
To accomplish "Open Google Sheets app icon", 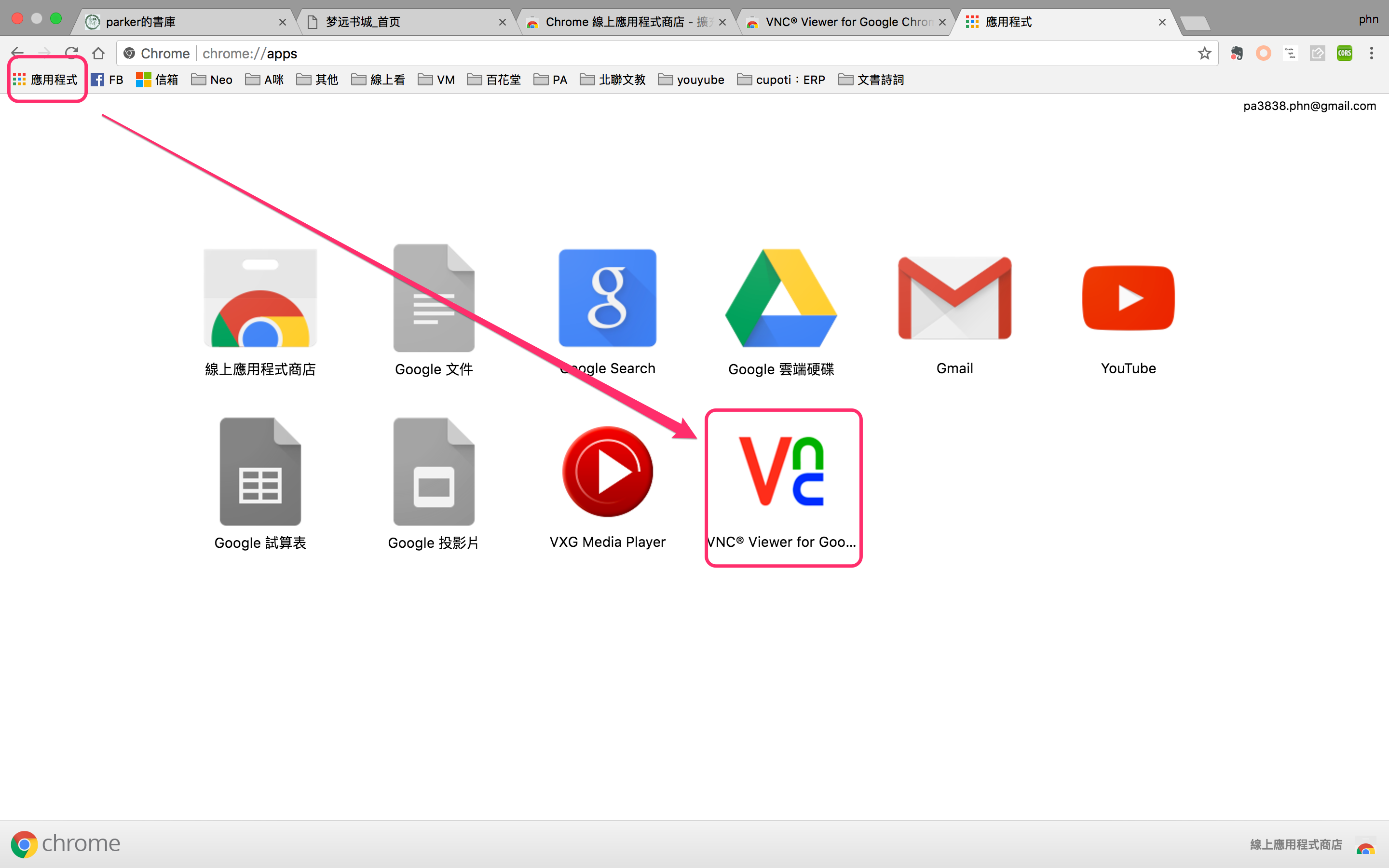I will pyautogui.click(x=260, y=471).
